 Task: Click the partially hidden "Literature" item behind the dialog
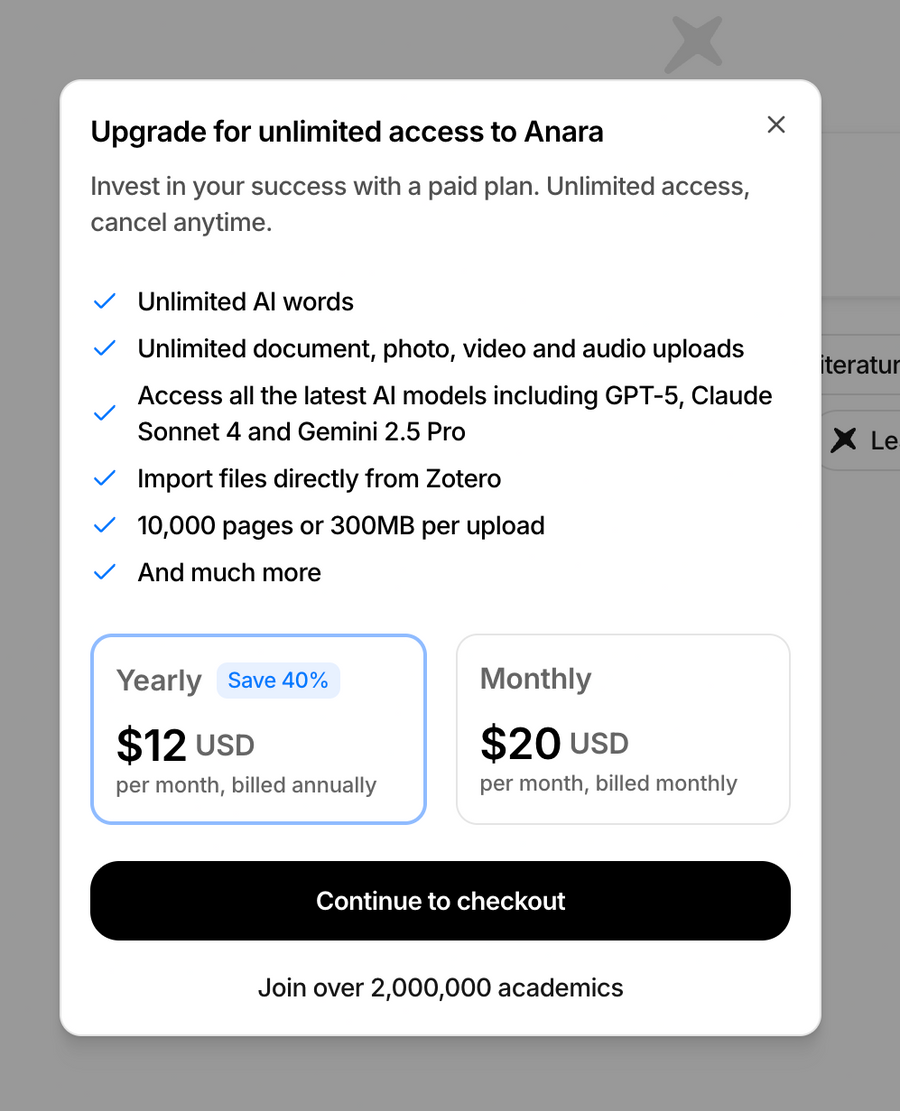point(862,365)
